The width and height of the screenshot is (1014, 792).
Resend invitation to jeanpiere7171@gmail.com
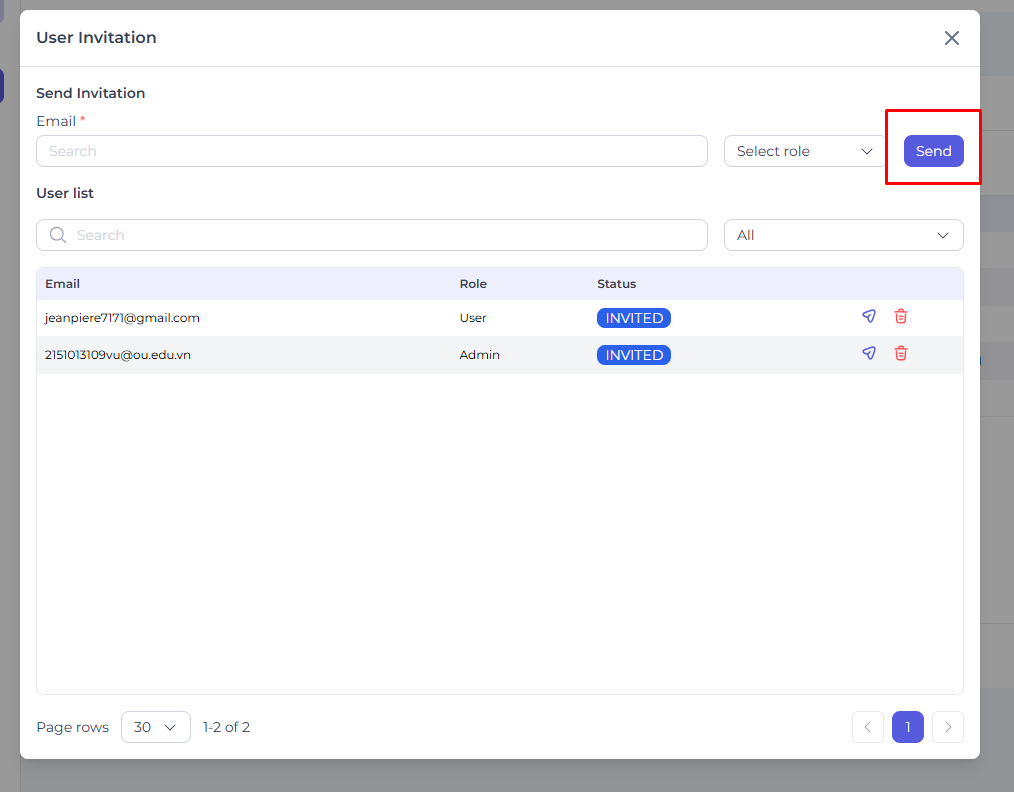click(868, 316)
